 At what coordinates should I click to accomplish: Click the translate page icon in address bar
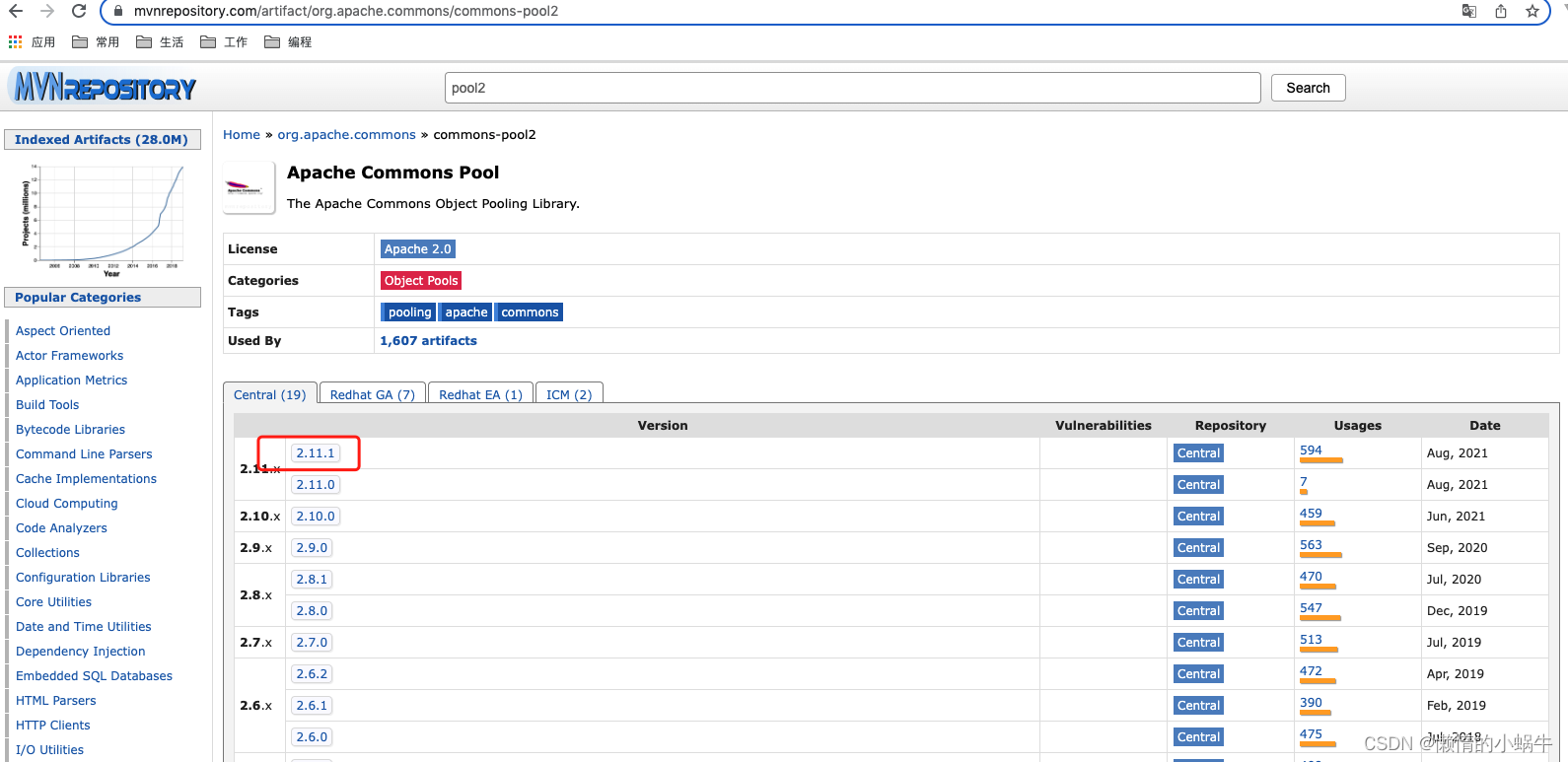(1469, 11)
